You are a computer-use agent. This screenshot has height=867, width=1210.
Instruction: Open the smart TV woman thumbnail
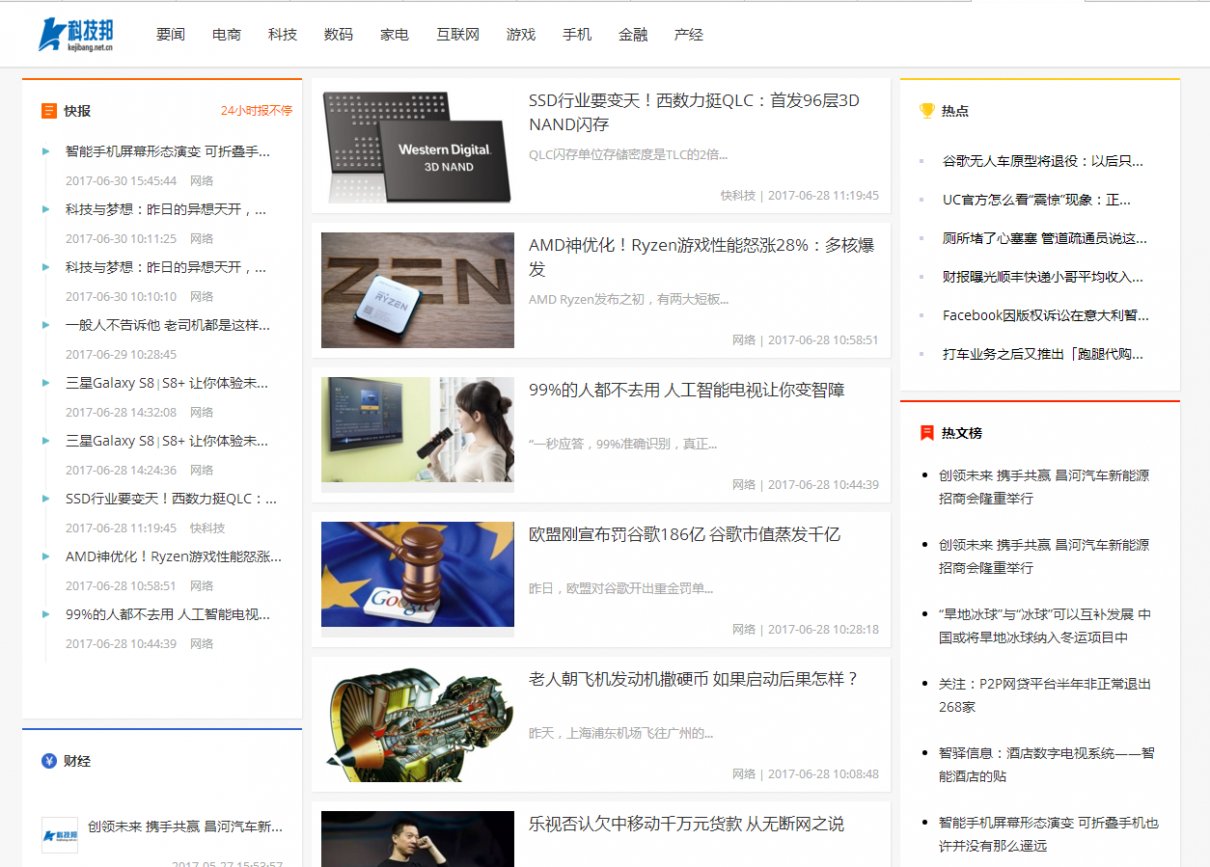417,430
